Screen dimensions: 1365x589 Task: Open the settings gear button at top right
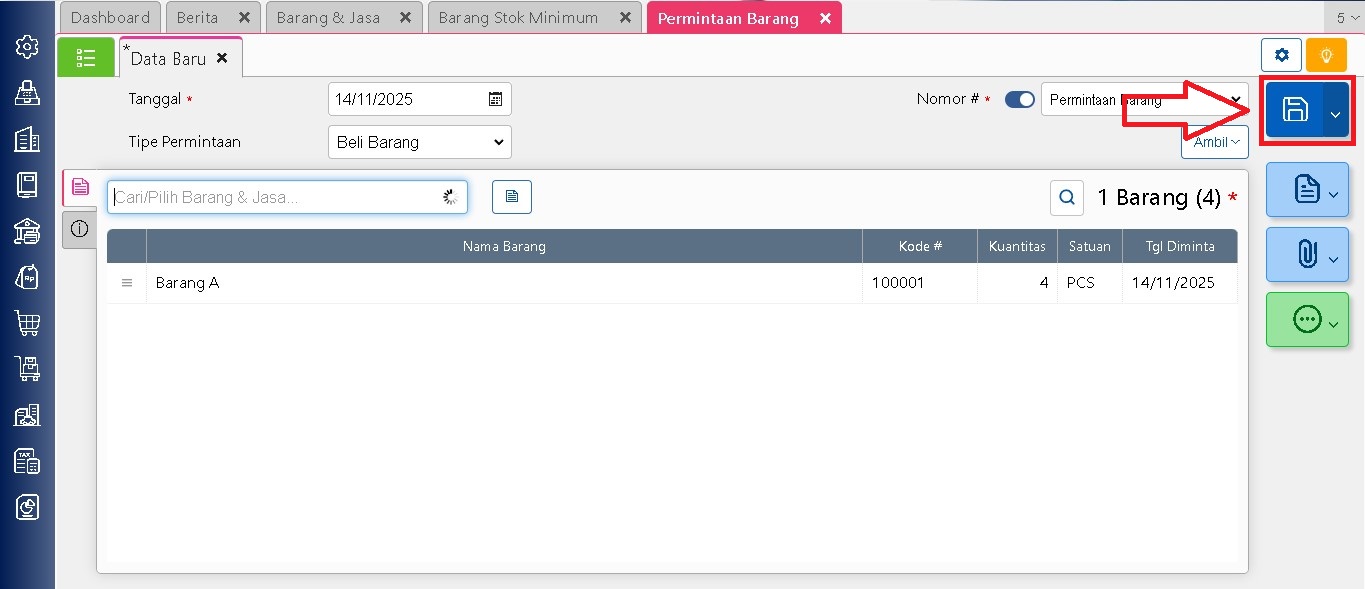click(x=1281, y=55)
